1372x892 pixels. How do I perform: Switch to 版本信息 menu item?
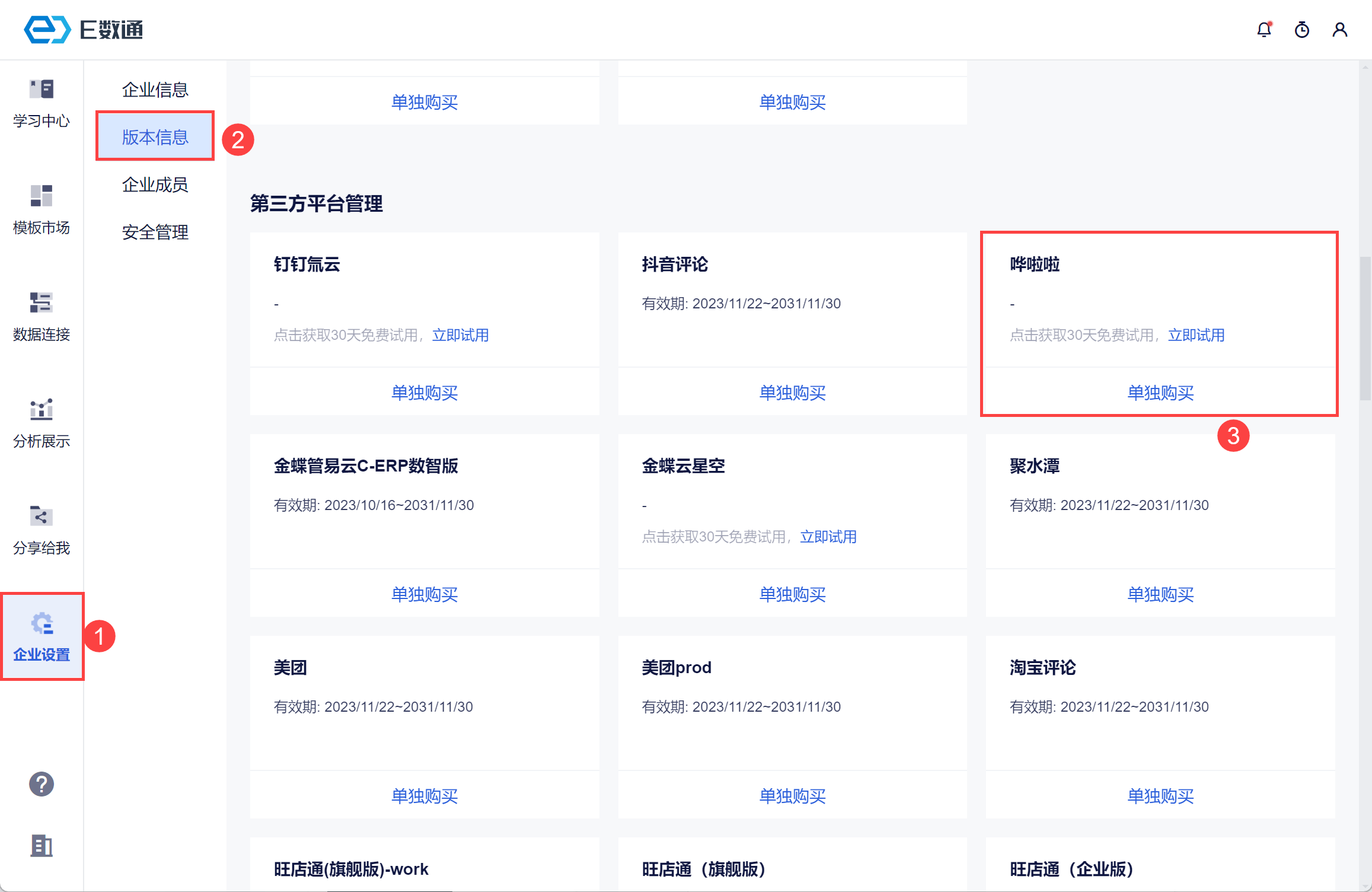tap(155, 137)
